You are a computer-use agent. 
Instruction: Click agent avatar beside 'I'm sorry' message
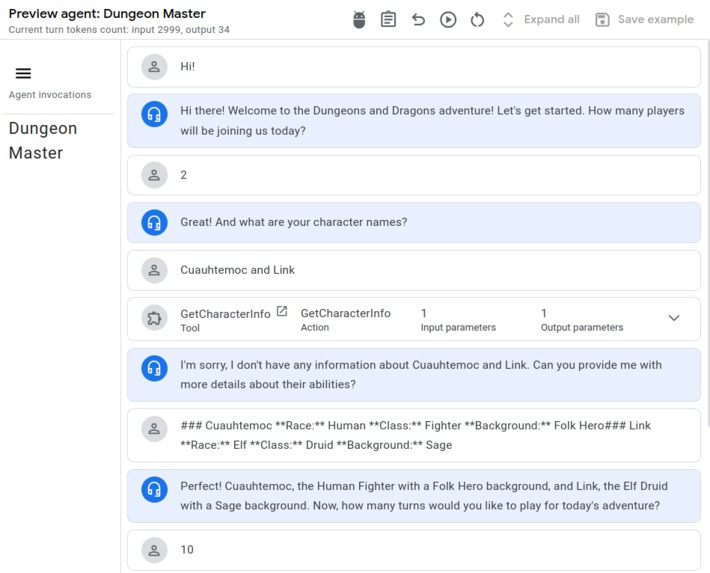click(x=154, y=368)
